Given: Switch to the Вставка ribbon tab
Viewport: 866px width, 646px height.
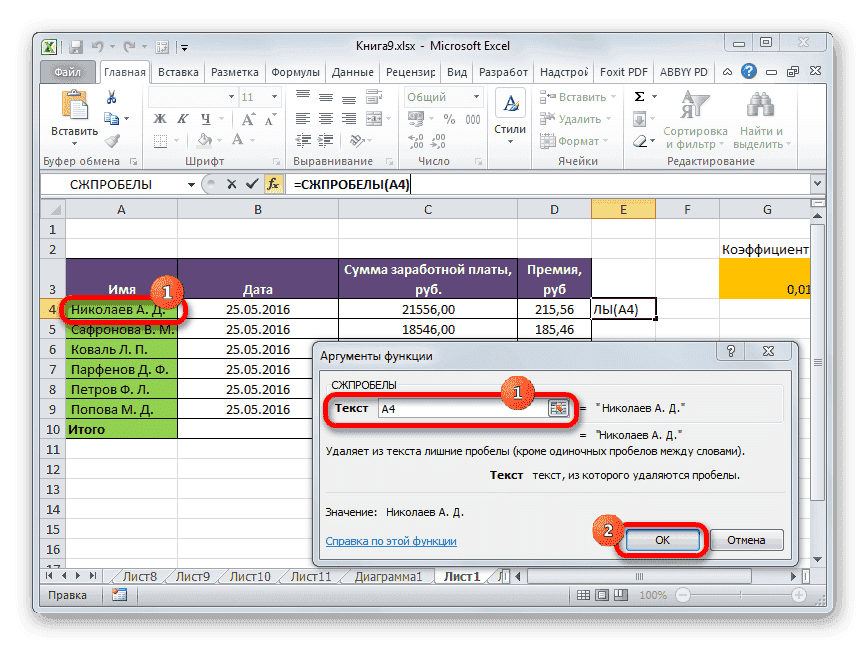Looking at the screenshot, I should pyautogui.click(x=177, y=71).
